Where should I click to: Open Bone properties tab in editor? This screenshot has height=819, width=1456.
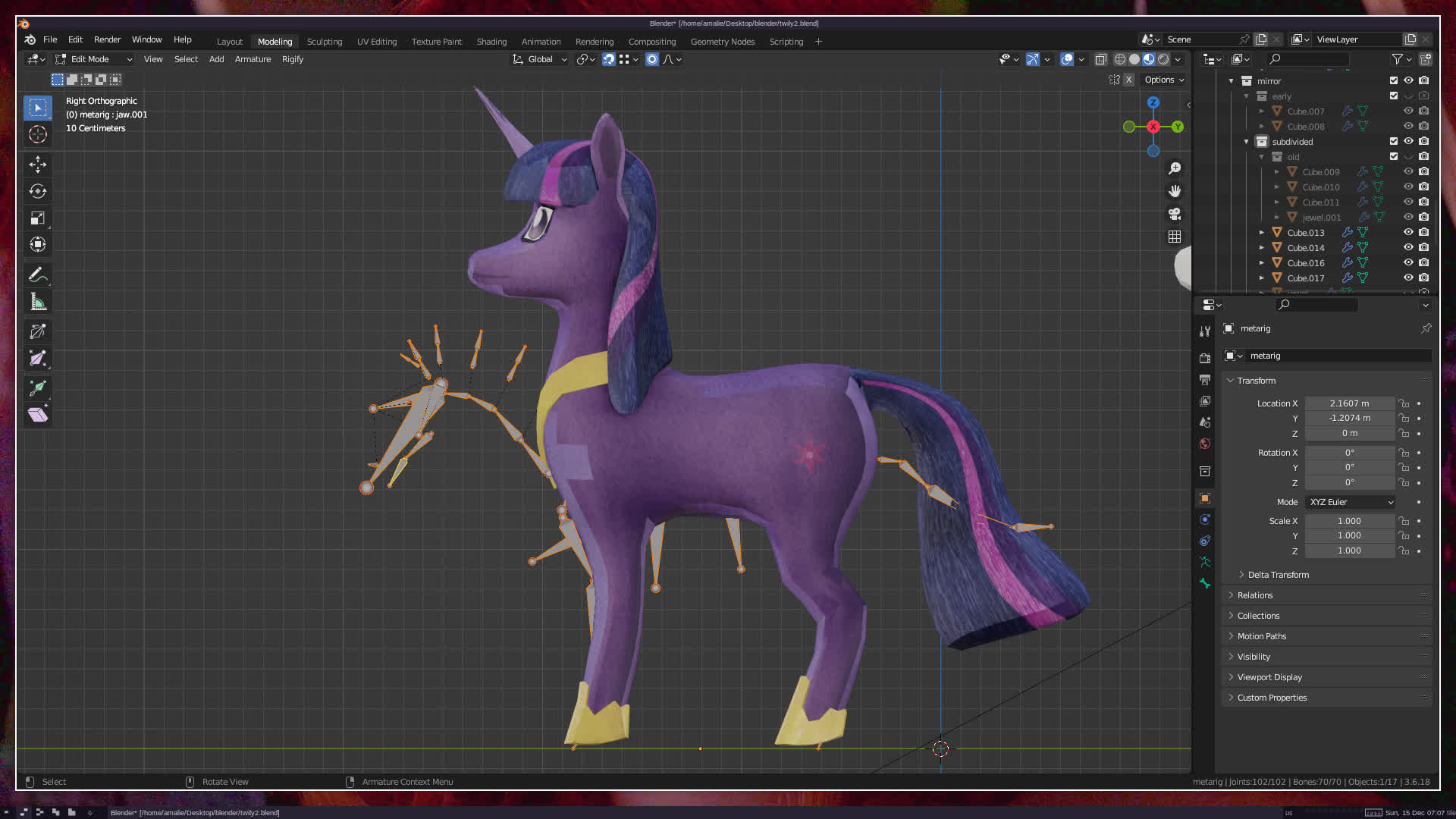pyautogui.click(x=1204, y=583)
